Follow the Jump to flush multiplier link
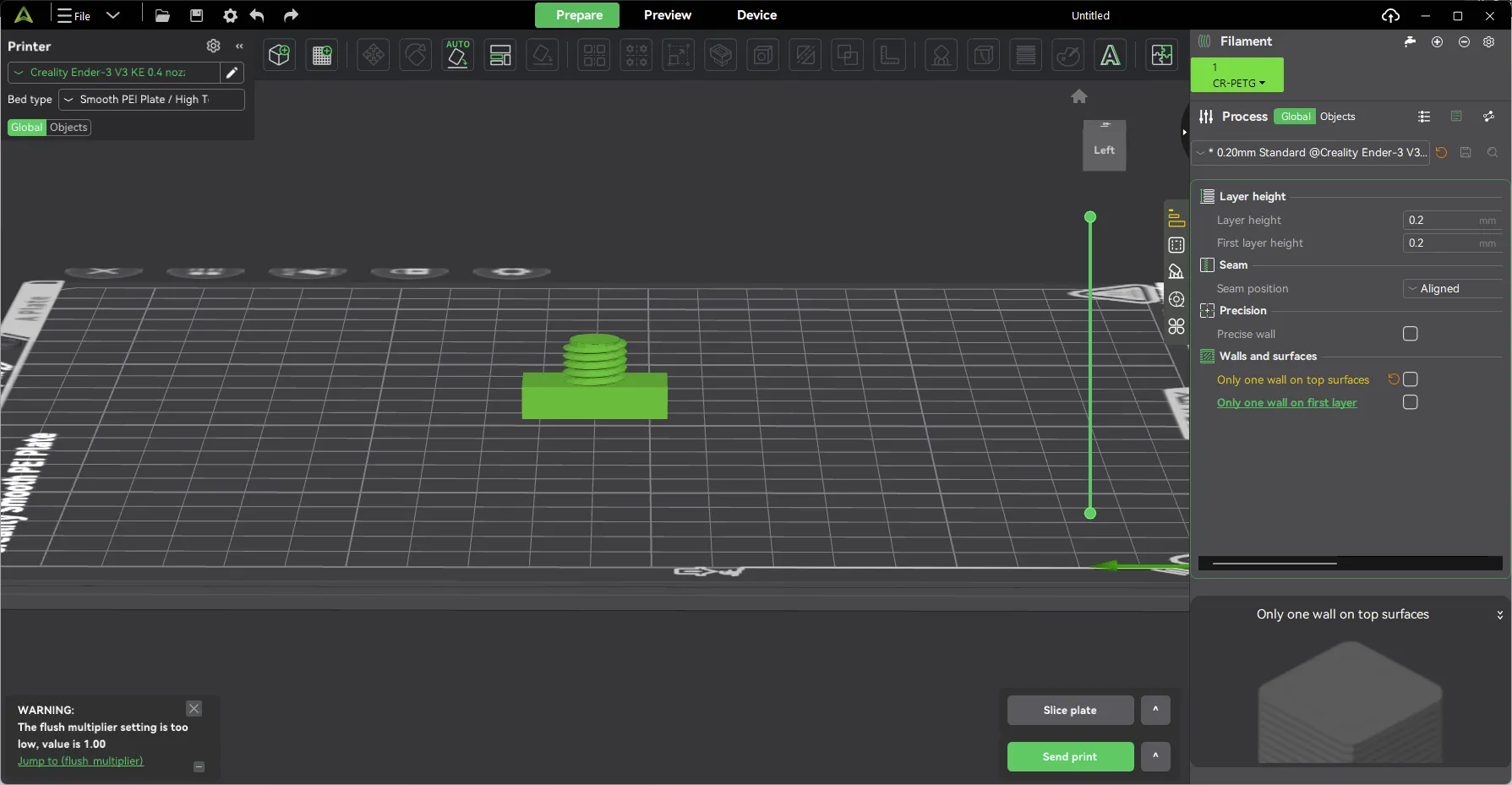This screenshot has height=785, width=1512. click(80, 761)
